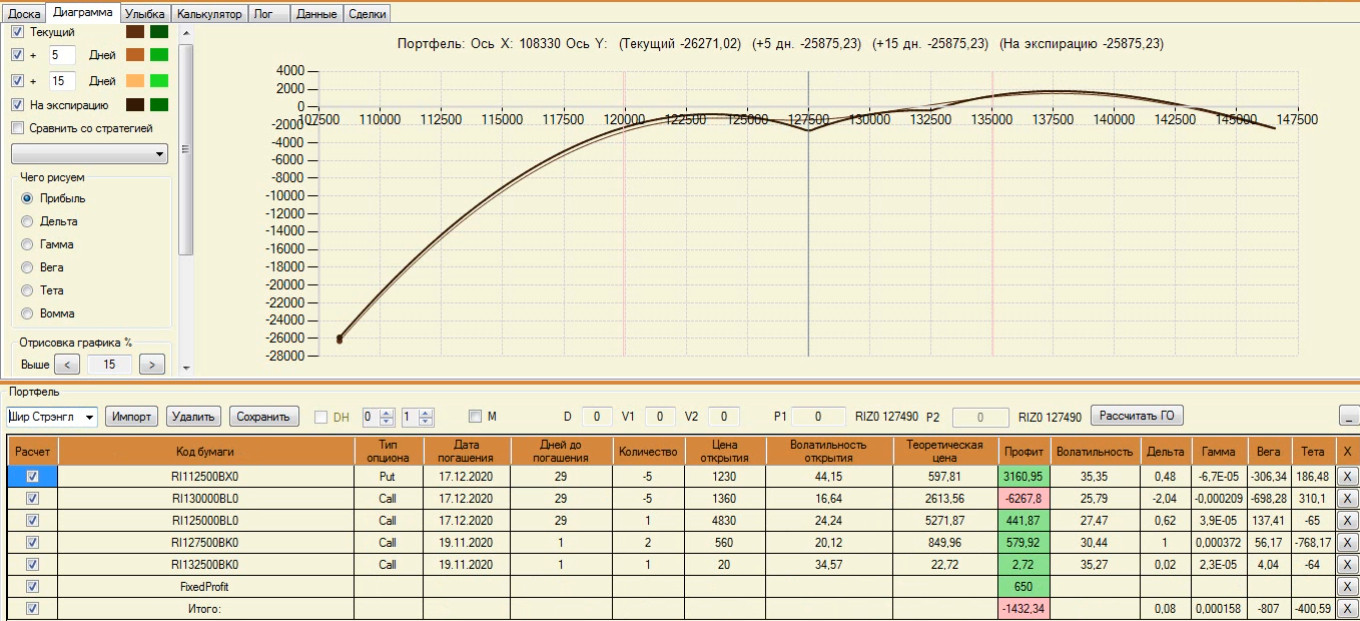Viewport: 1360px width, 621px height.
Task: Select the Тета radio button
Action: coord(27,290)
